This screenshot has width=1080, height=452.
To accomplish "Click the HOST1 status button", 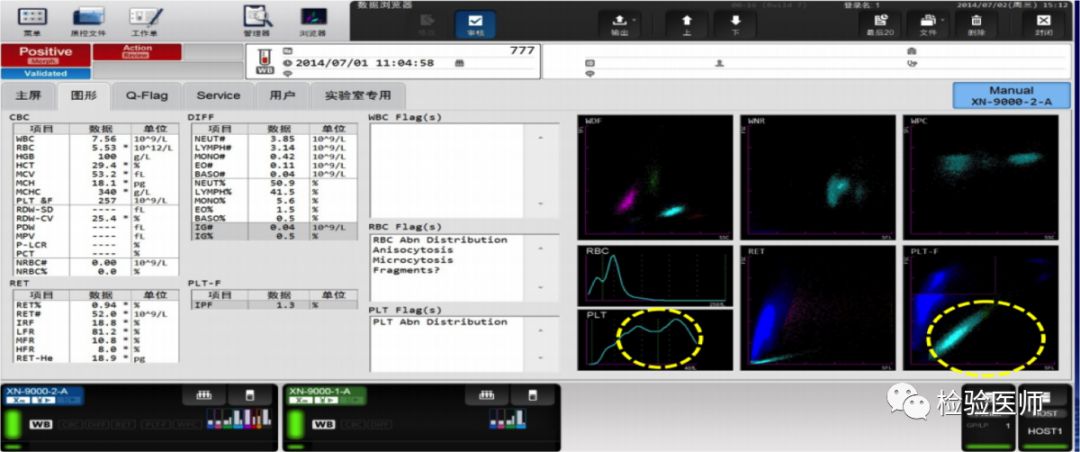I will (x=1043, y=429).
